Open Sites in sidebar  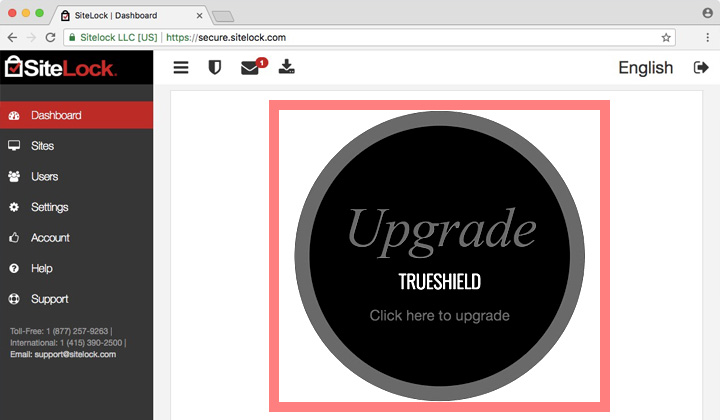(76, 146)
